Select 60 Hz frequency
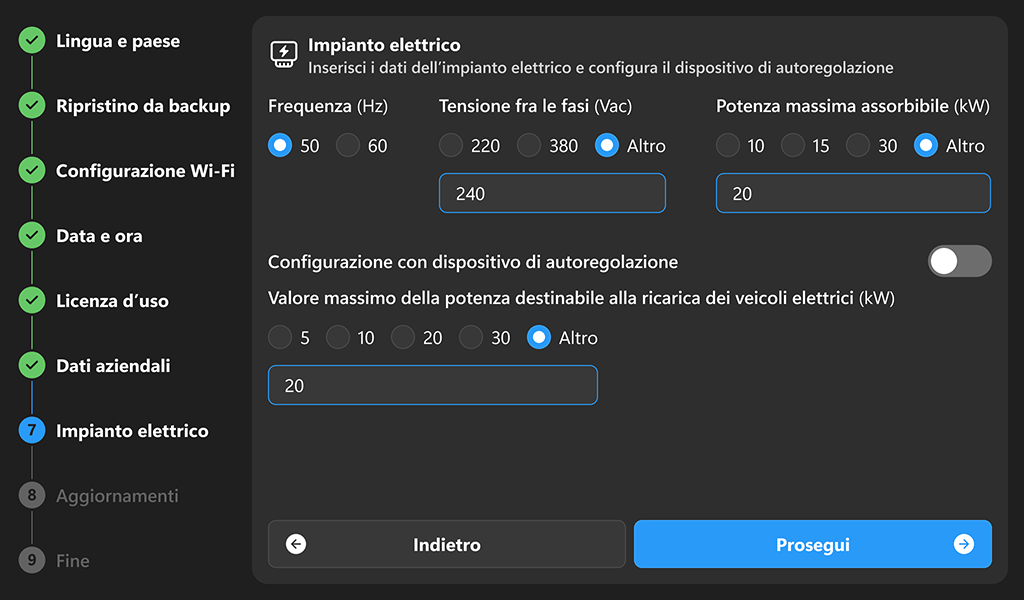This screenshot has height=600, width=1024. click(347, 145)
